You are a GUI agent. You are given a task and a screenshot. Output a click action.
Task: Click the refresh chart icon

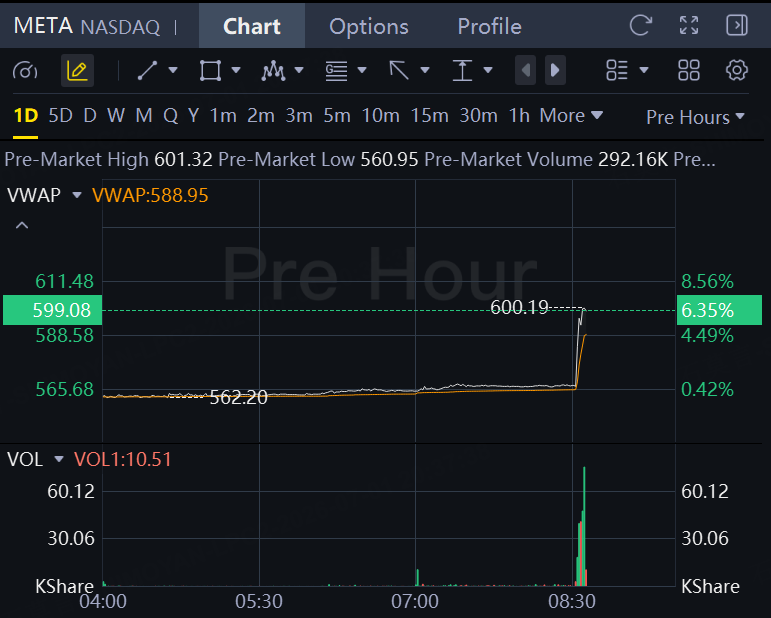pyautogui.click(x=641, y=25)
